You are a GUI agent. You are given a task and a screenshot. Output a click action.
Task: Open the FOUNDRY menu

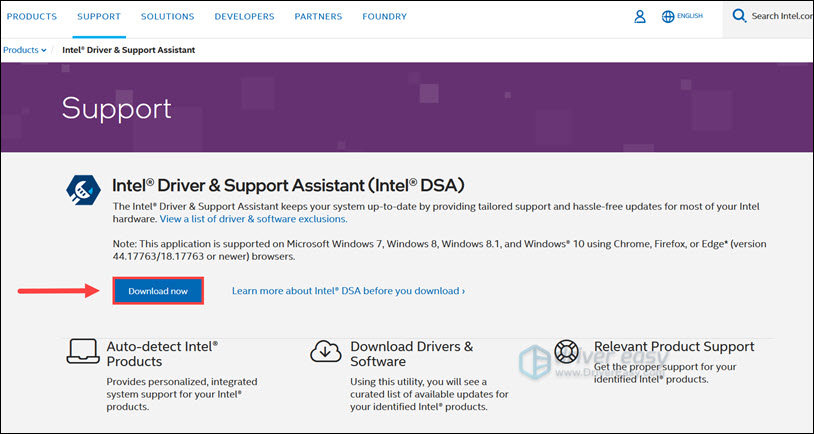386,17
